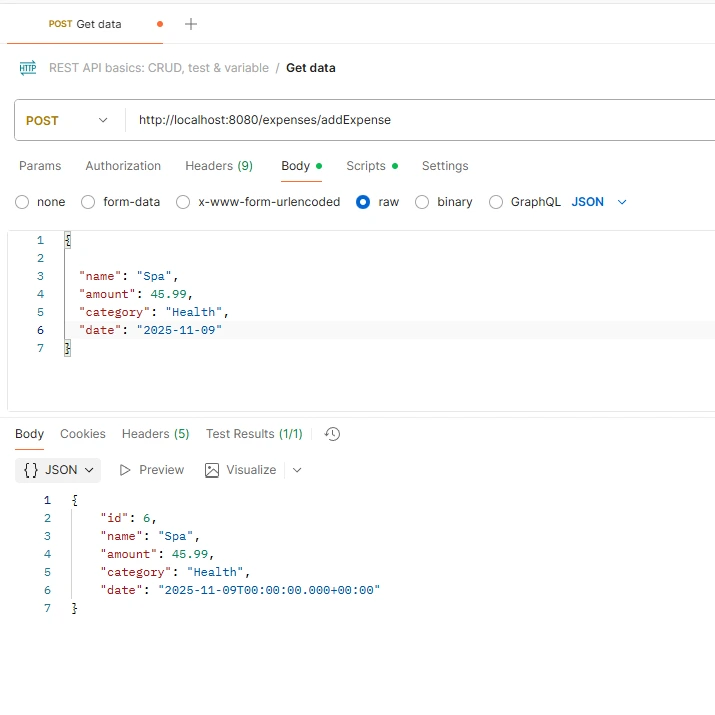Select the none body type radio
715x715 pixels.
click(x=23, y=202)
